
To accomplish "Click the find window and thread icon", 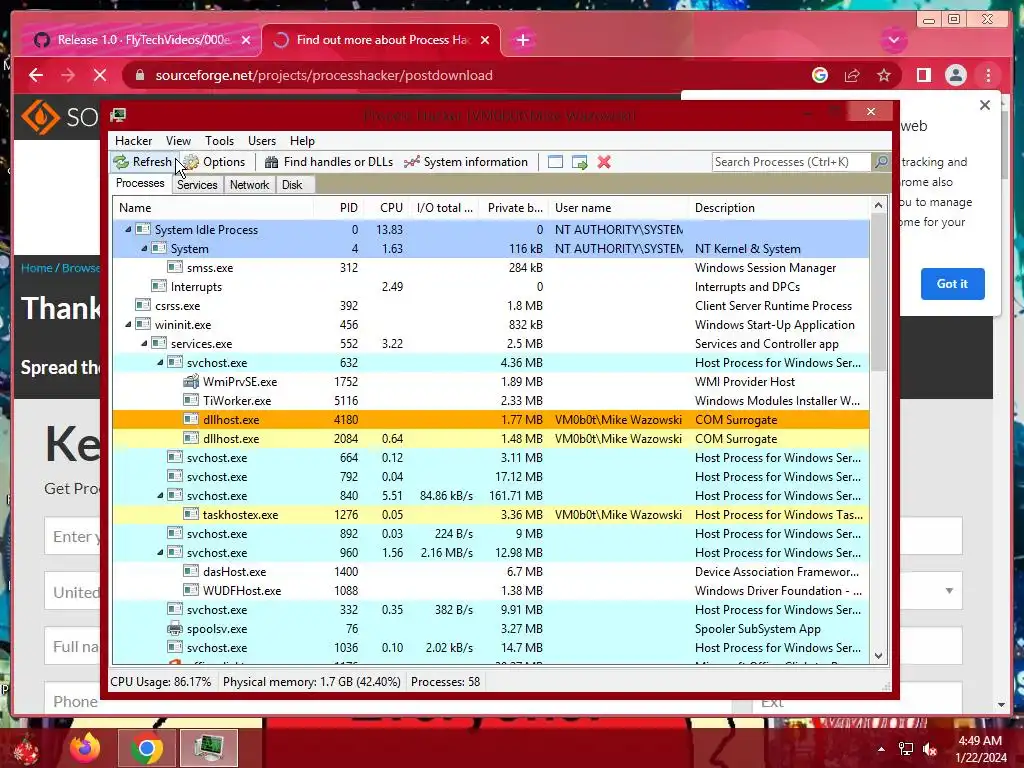I will (x=579, y=162).
